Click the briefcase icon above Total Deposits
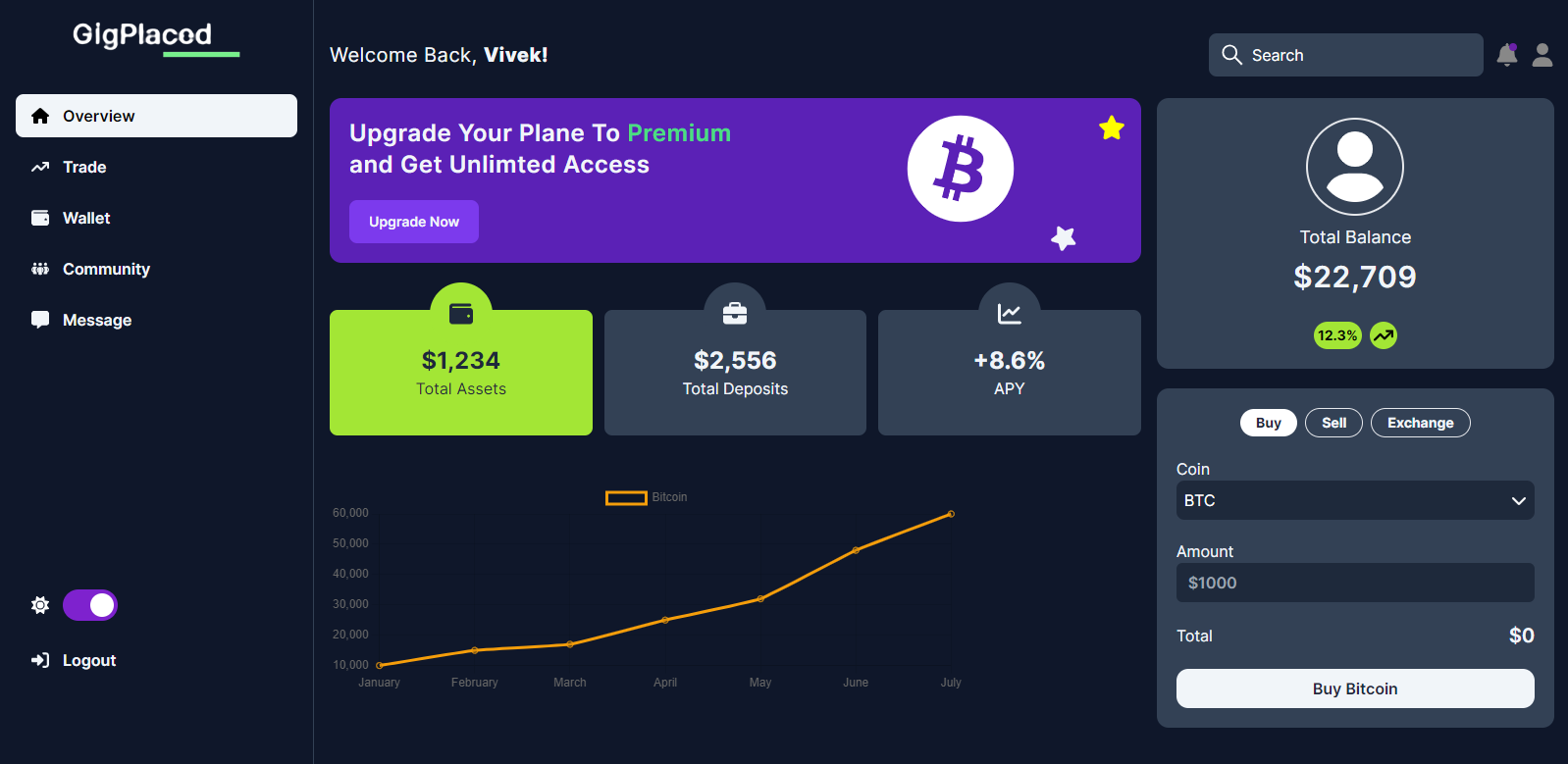The width and height of the screenshot is (1568, 764). click(735, 314)
